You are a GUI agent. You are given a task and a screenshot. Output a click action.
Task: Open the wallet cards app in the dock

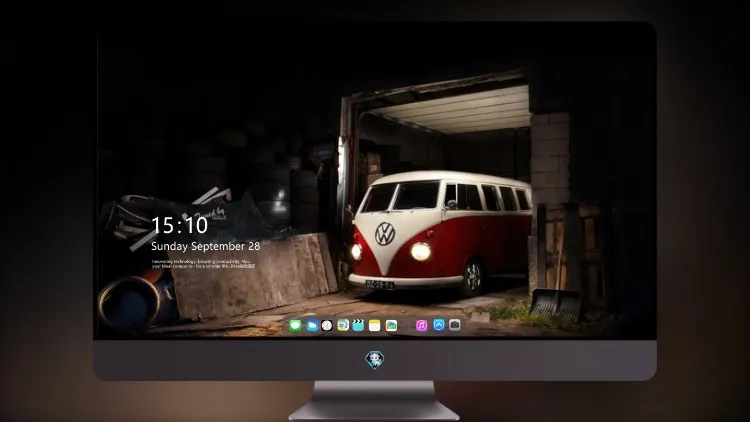point(391,325)
